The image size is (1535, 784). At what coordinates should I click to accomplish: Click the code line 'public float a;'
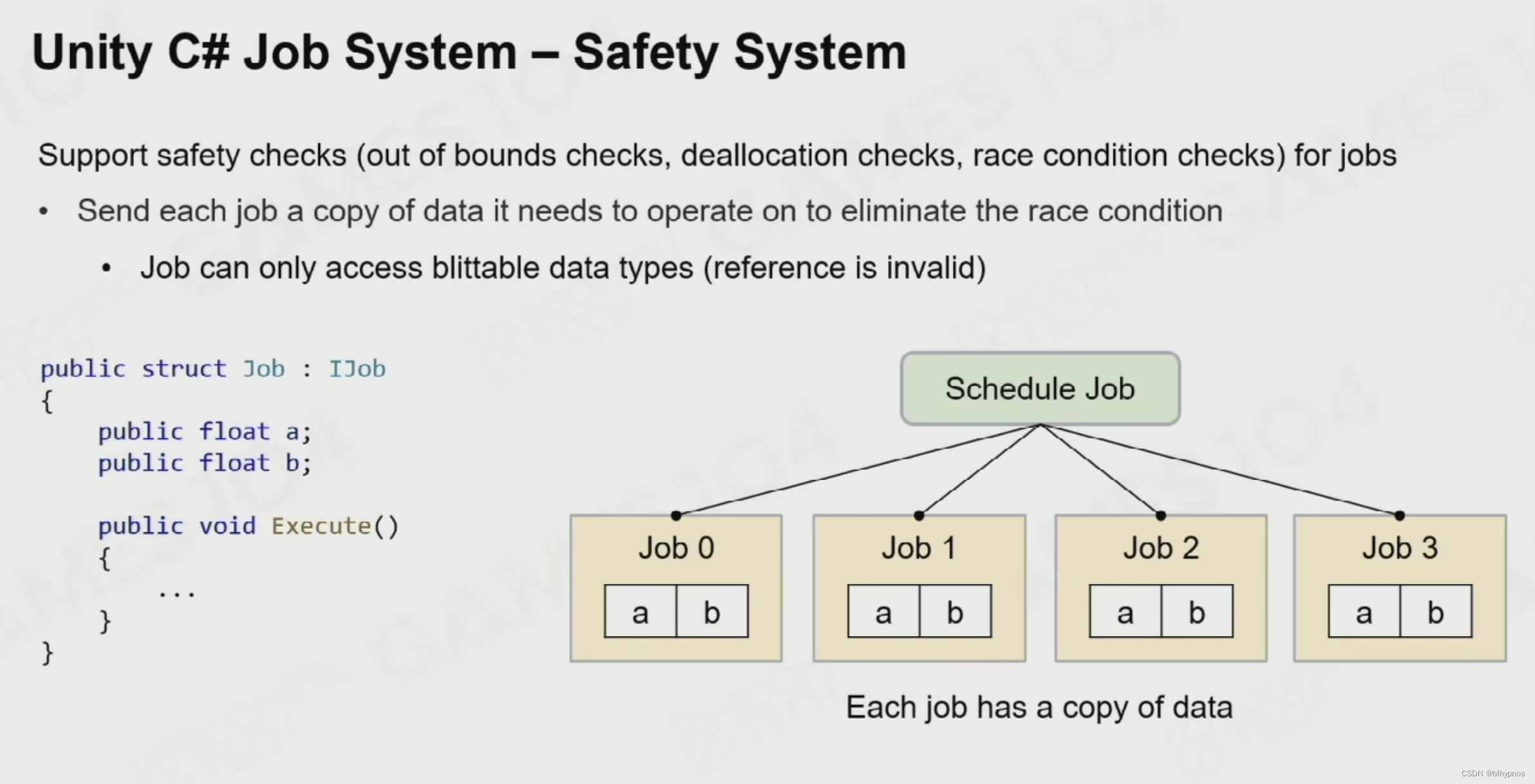205,432
